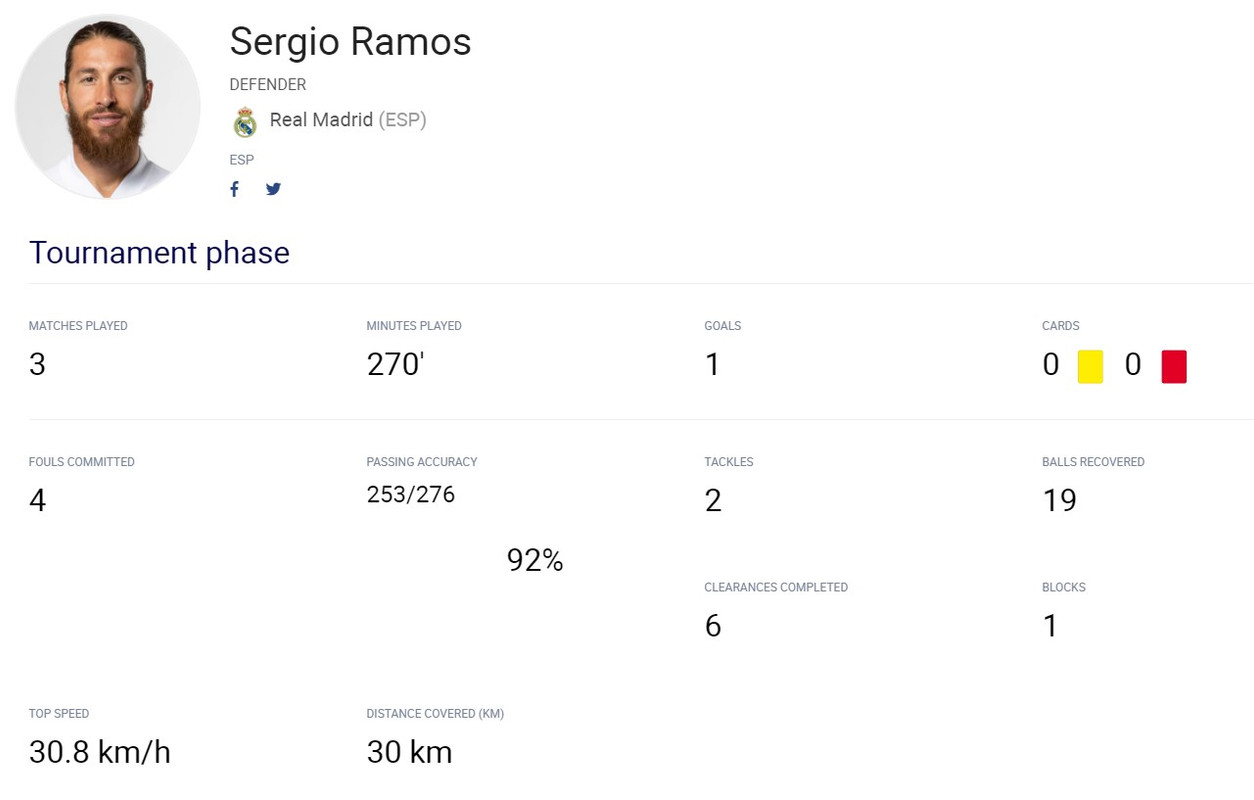Click the 92% passing accuracy value

(535, 561)
